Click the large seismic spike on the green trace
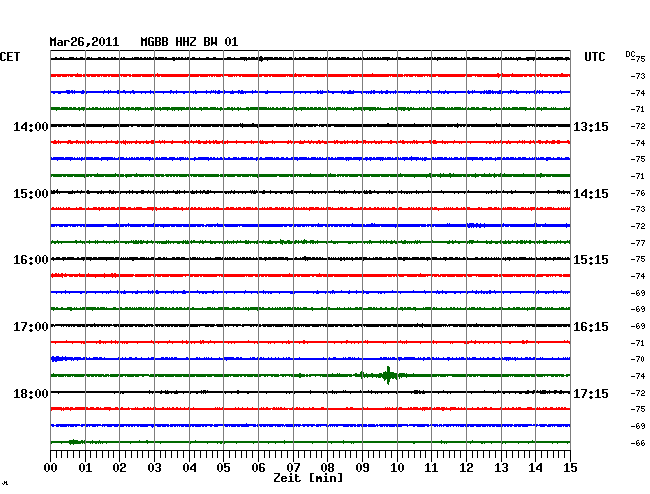Viewport: 650px width, 494px height. [x=388, y=375]
